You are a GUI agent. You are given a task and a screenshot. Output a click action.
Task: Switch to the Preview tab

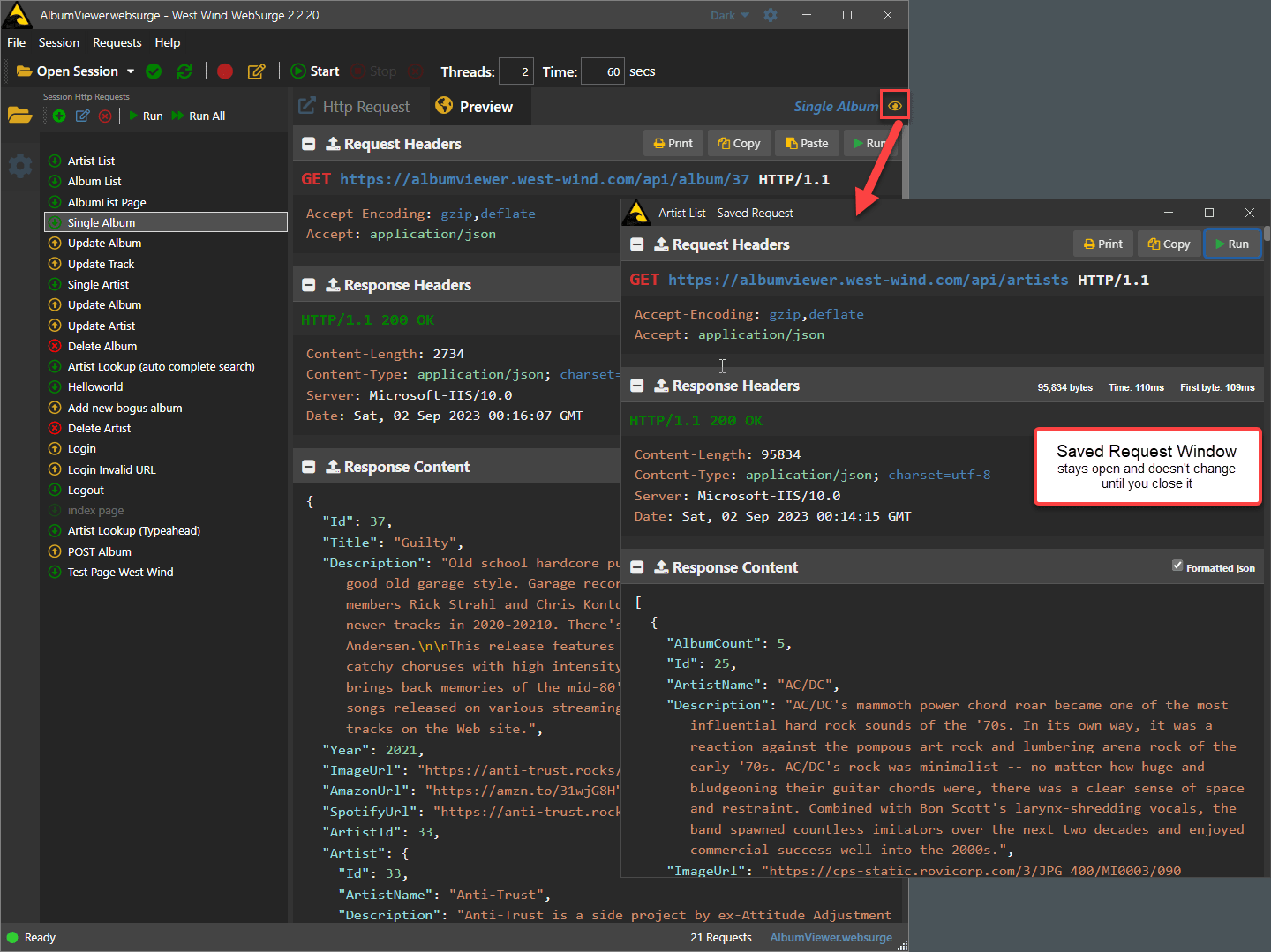[475, 107]
